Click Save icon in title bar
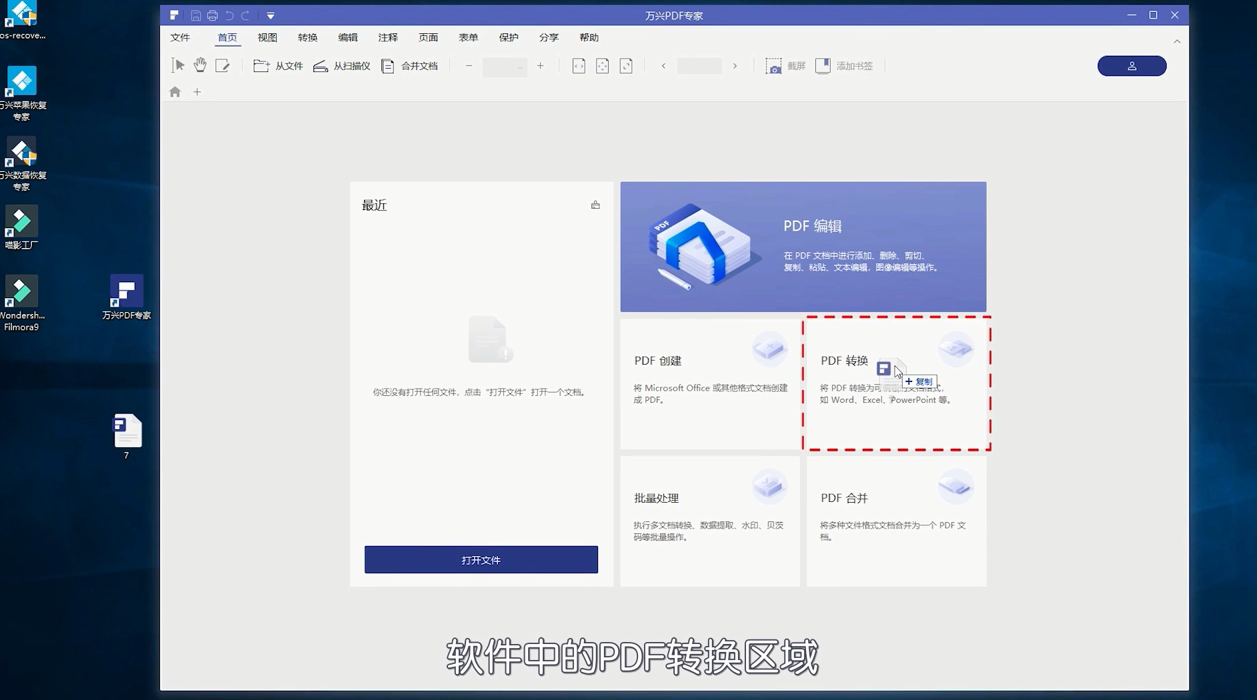The image size is (1257, 700). coord(196,16)
